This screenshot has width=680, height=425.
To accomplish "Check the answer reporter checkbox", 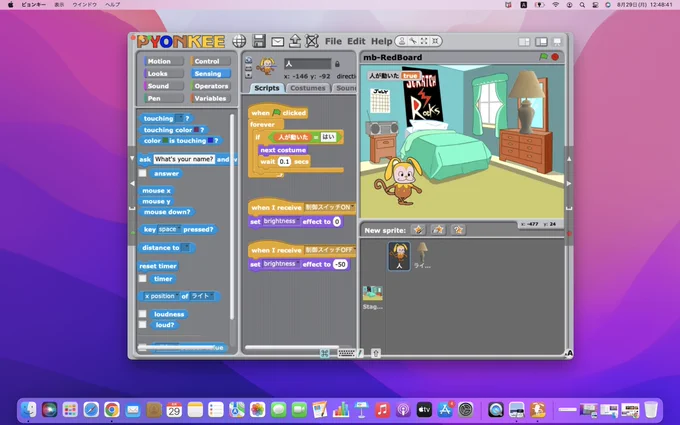I will point(142,173).
